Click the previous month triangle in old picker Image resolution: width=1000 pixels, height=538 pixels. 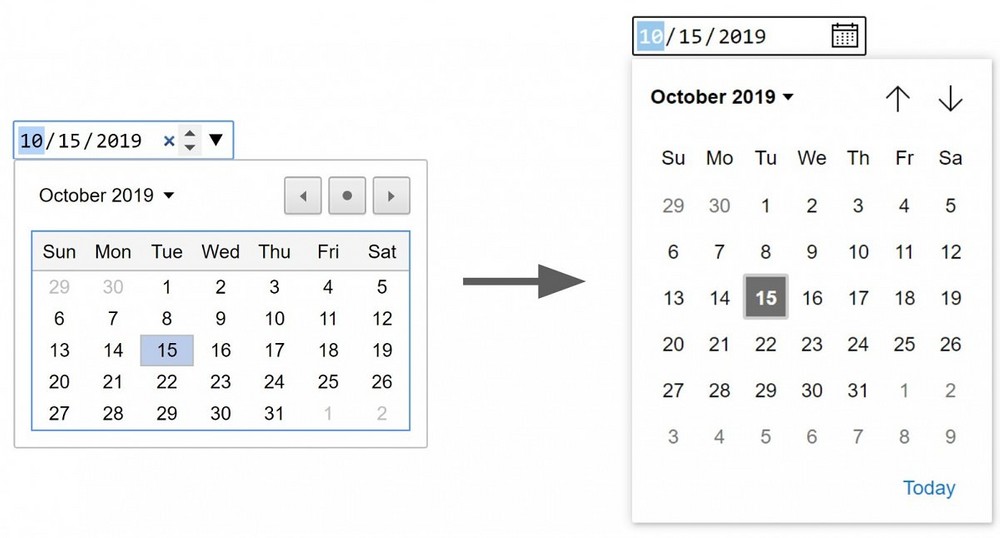click(x=303, y=196)
